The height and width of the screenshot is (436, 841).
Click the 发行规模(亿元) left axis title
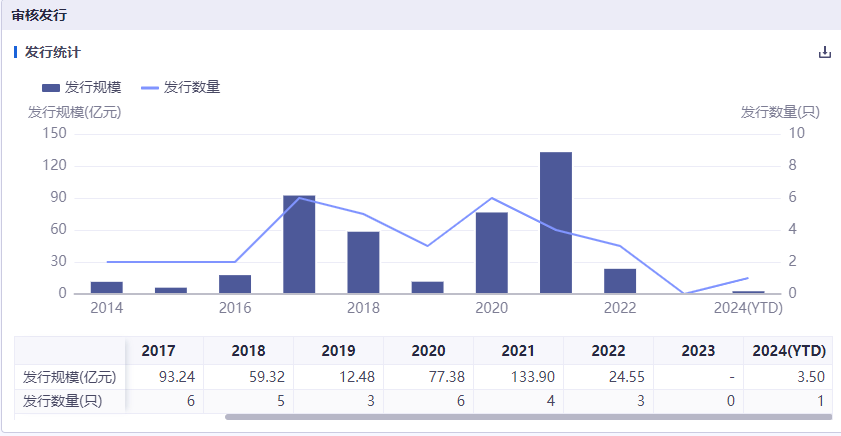click(75, 112)
